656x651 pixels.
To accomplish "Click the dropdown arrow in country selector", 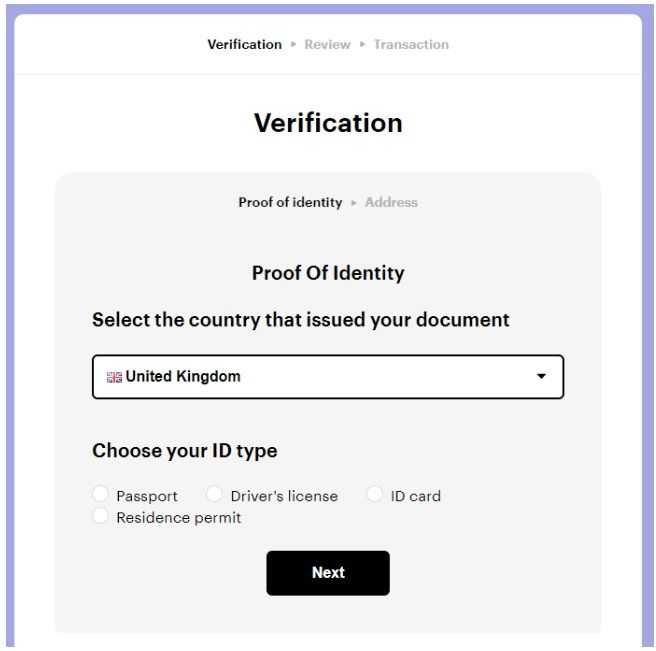I will [541, 377].
